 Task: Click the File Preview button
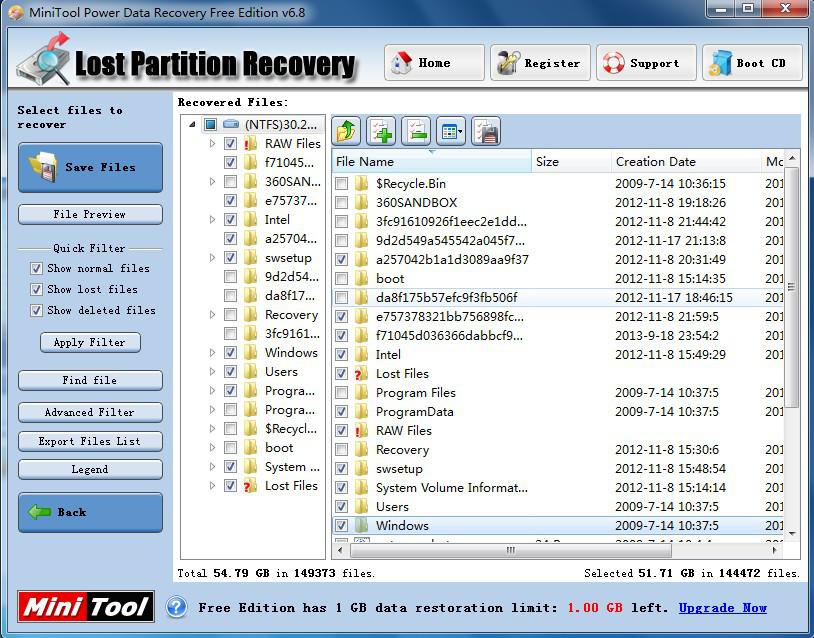(90, 214)
